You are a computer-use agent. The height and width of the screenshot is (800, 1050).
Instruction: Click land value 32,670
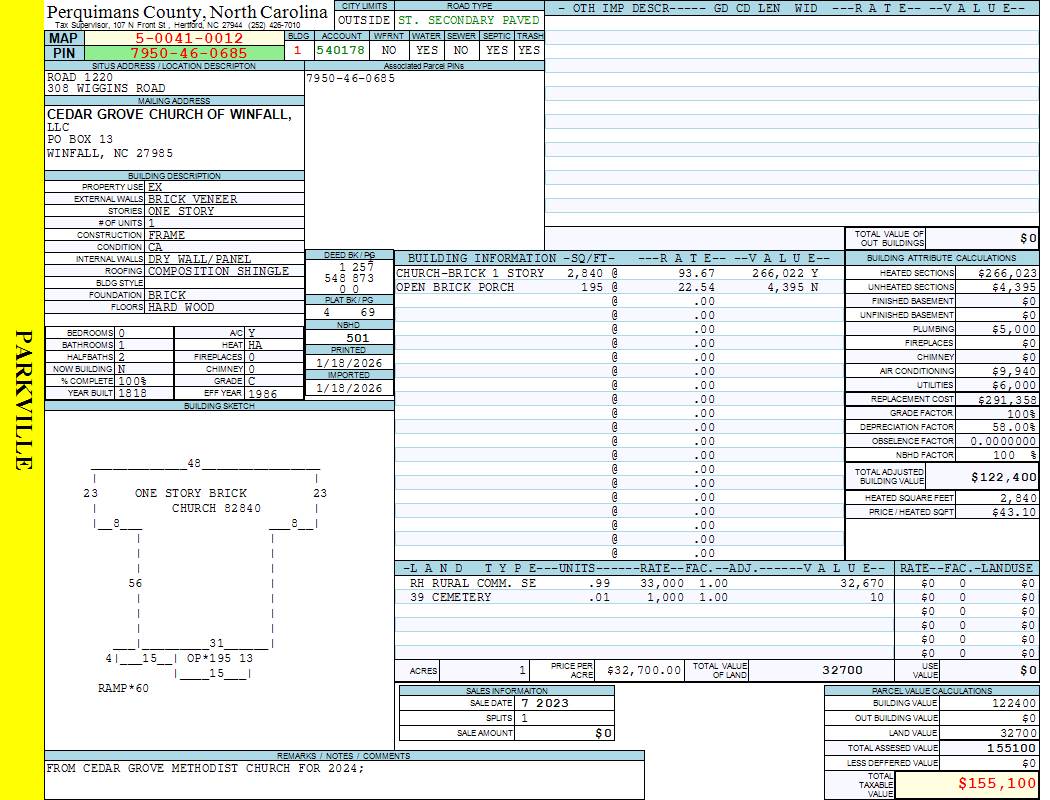tap(862, 583)
